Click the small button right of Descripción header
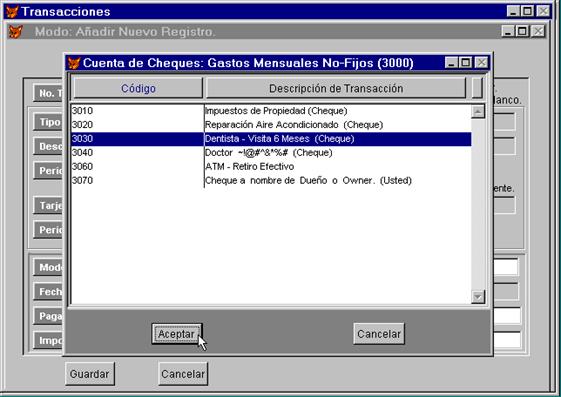The height and width of the screenshot is (397, 561). 477,88
